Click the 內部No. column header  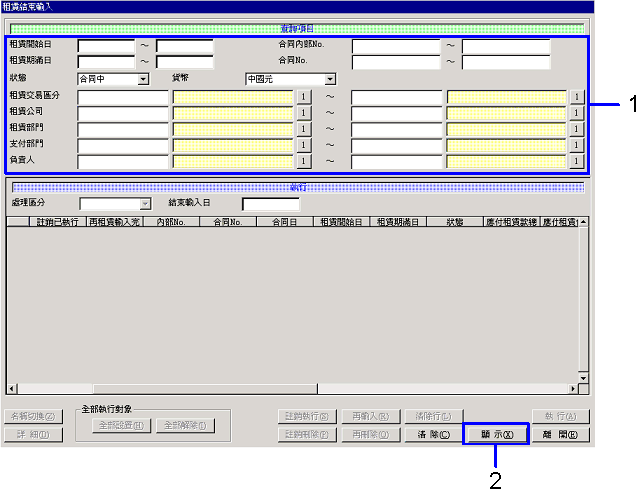click(x=171, y=222)
